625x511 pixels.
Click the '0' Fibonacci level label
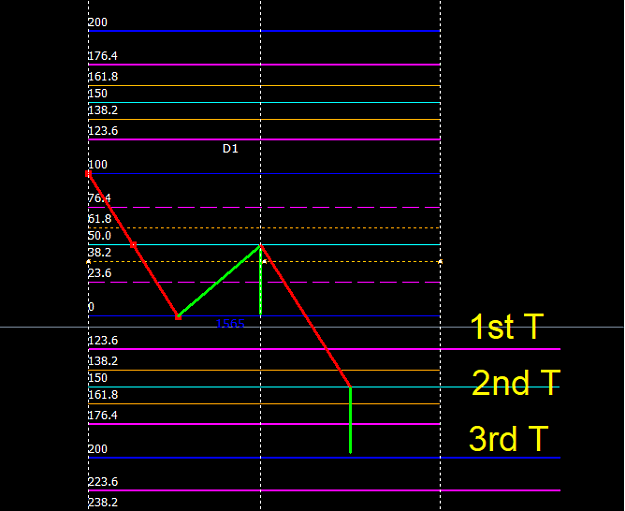pos(91,307)
